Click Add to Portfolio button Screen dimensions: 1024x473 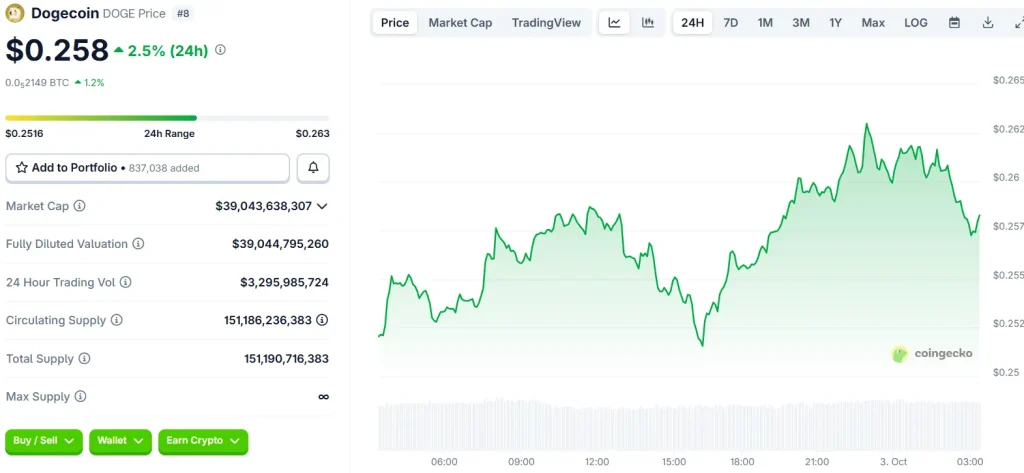pyautogui.click(x=147, y=168)
